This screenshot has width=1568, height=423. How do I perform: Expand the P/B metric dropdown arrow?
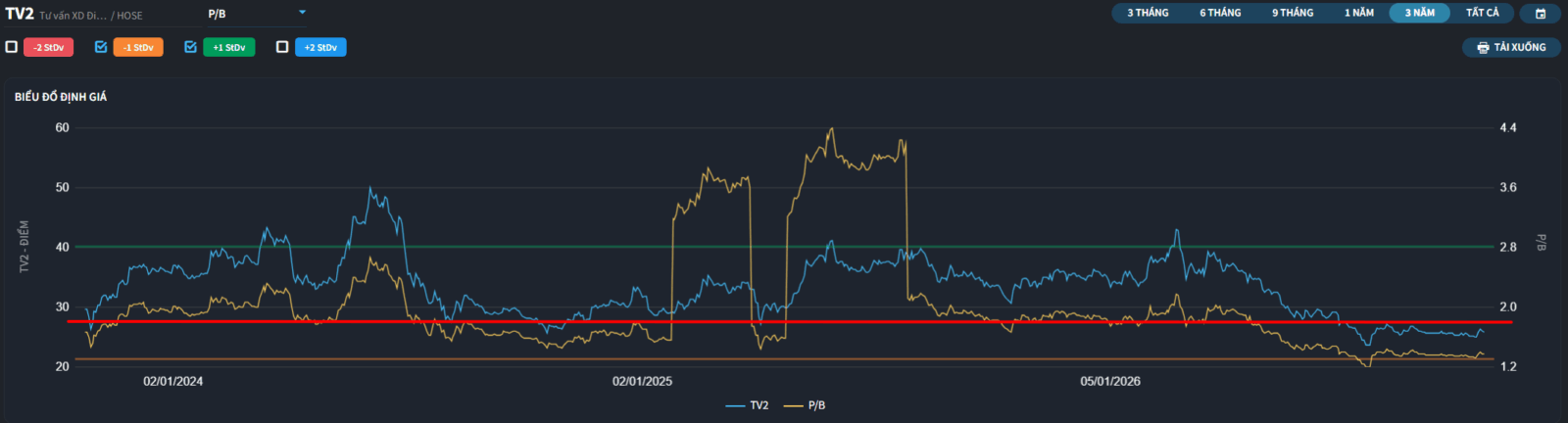click(302, 13)
